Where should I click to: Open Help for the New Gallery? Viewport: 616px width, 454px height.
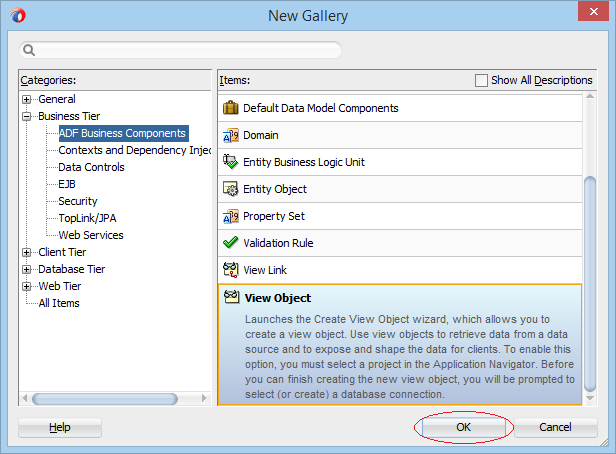[60, 427]
